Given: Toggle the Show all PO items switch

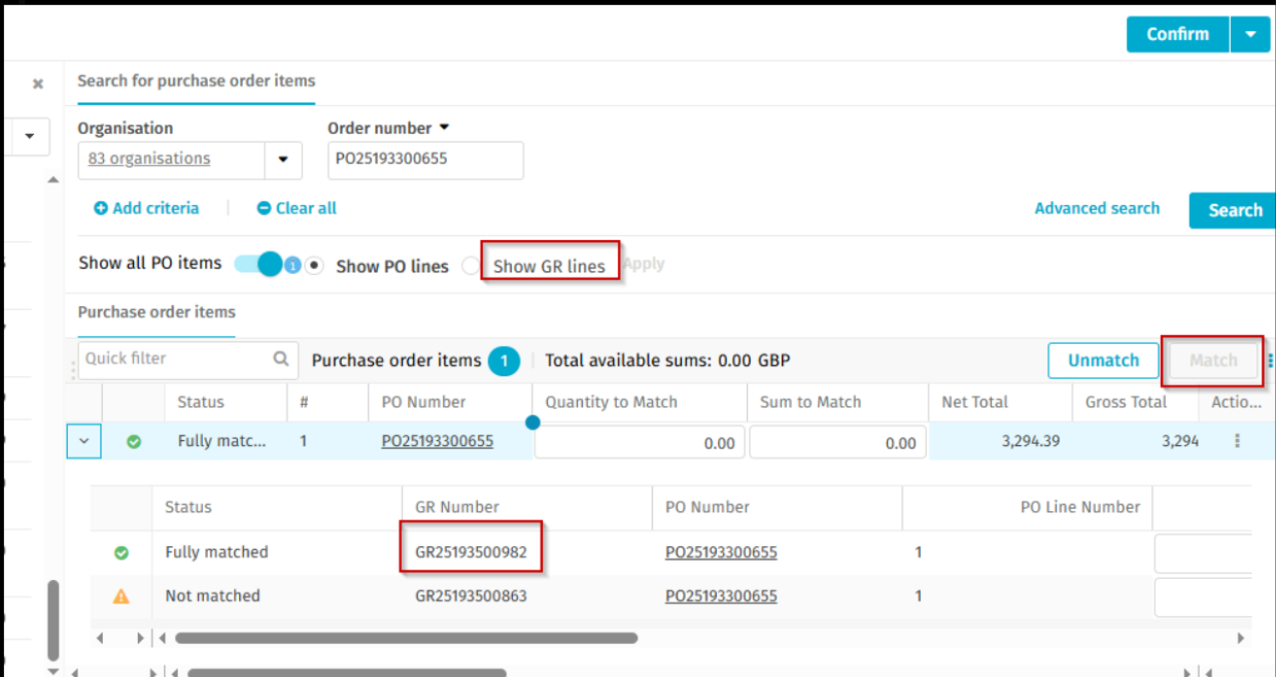Looking at the screenshot, I should click(x=259, y=264).
